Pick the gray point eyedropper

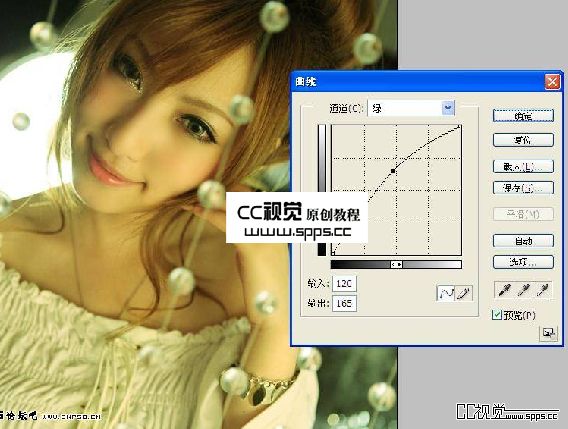pos(523,290)
